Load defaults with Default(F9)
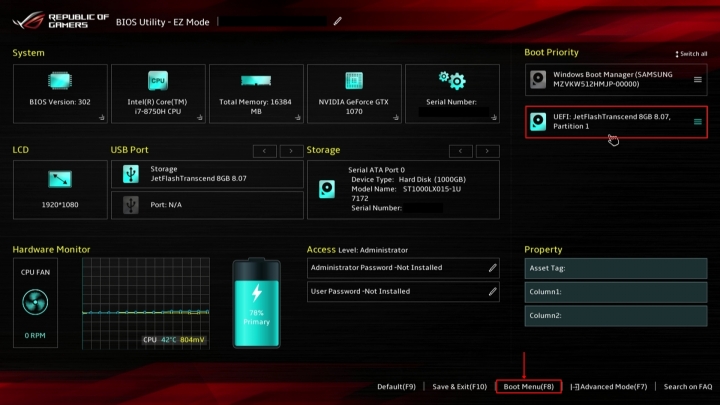Screen dimensions: 720x405 click(x=396, y=387)
